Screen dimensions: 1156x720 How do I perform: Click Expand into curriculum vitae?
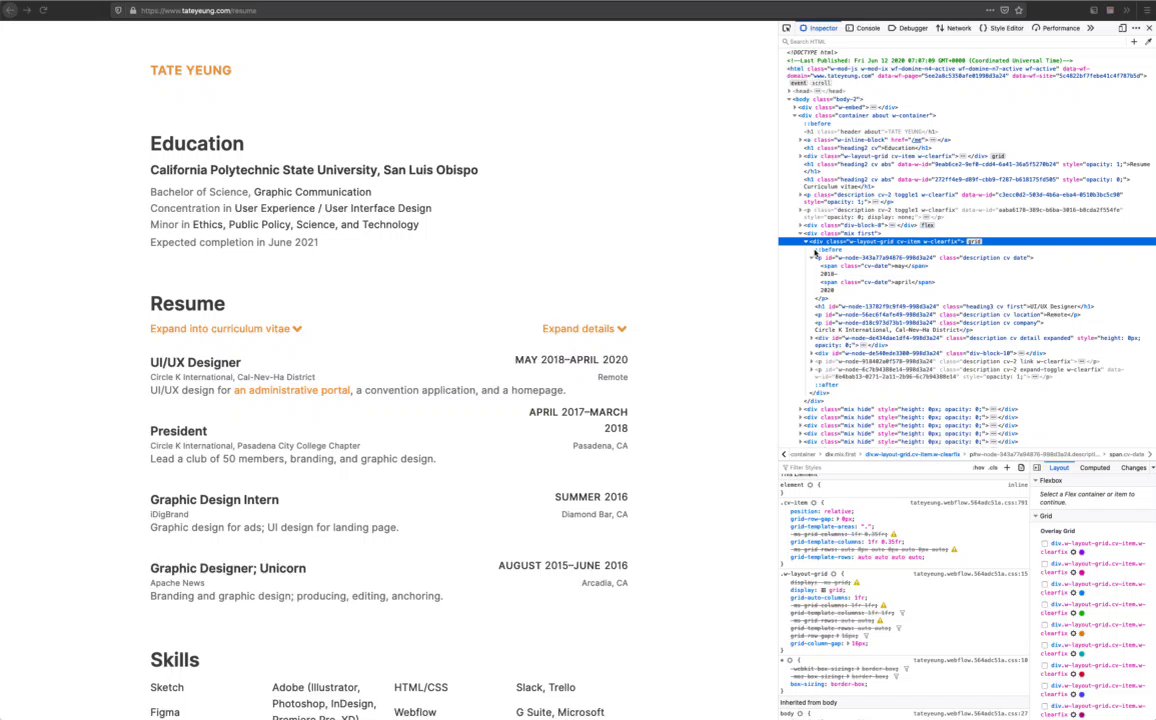point(226,329)
